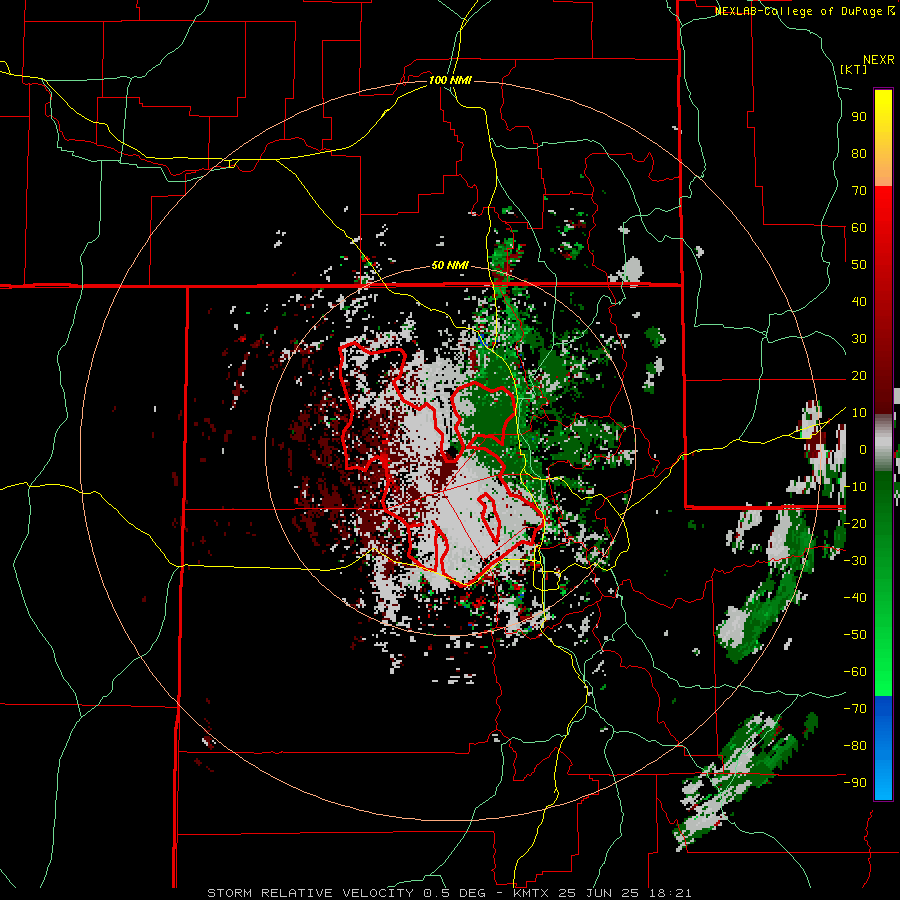Click the -40 value on the velocity scale
This screenshot has width=900, height=900.
pyautogui.click(x=855, y=598)
